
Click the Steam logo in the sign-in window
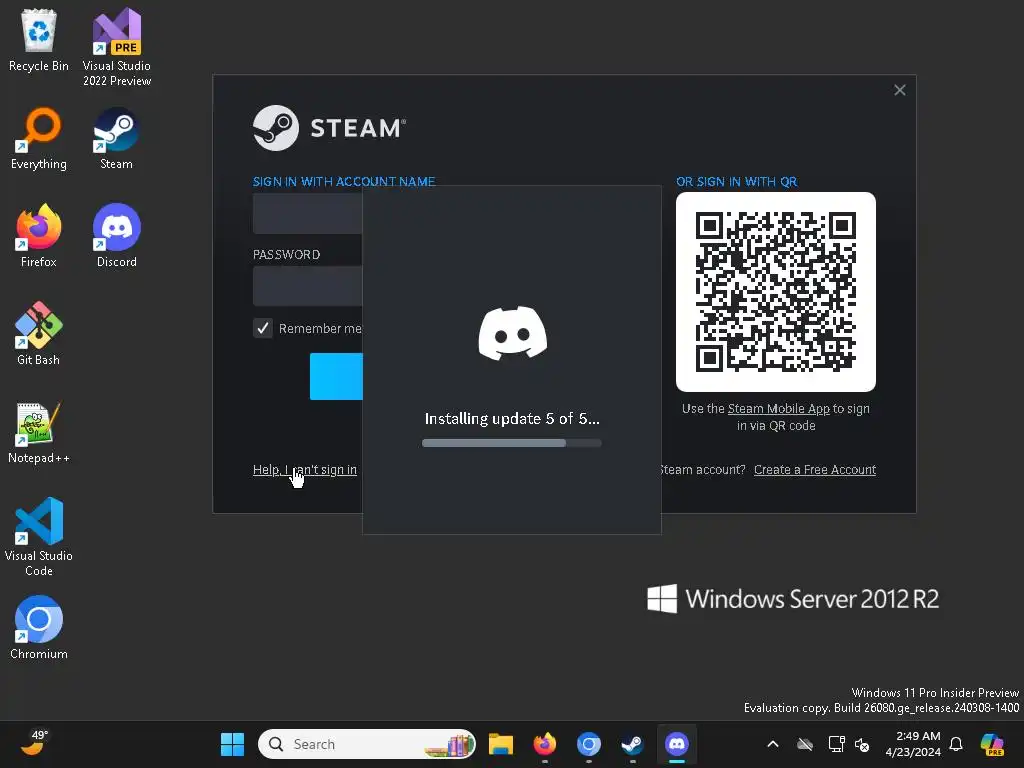(329, 128)
